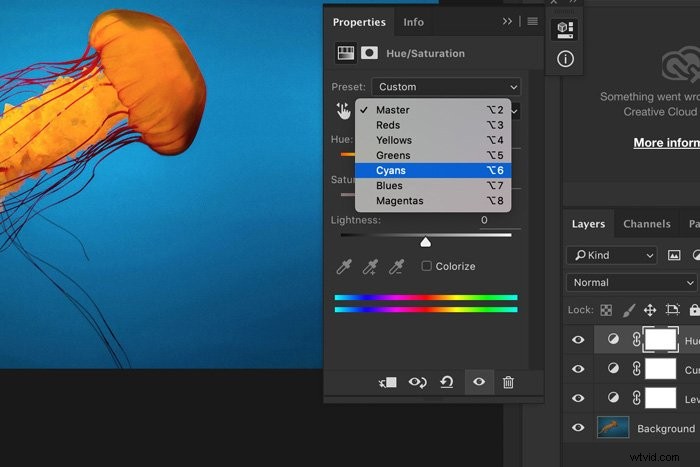
Task: Click the Lightness value field
Action: click(500, 220)
